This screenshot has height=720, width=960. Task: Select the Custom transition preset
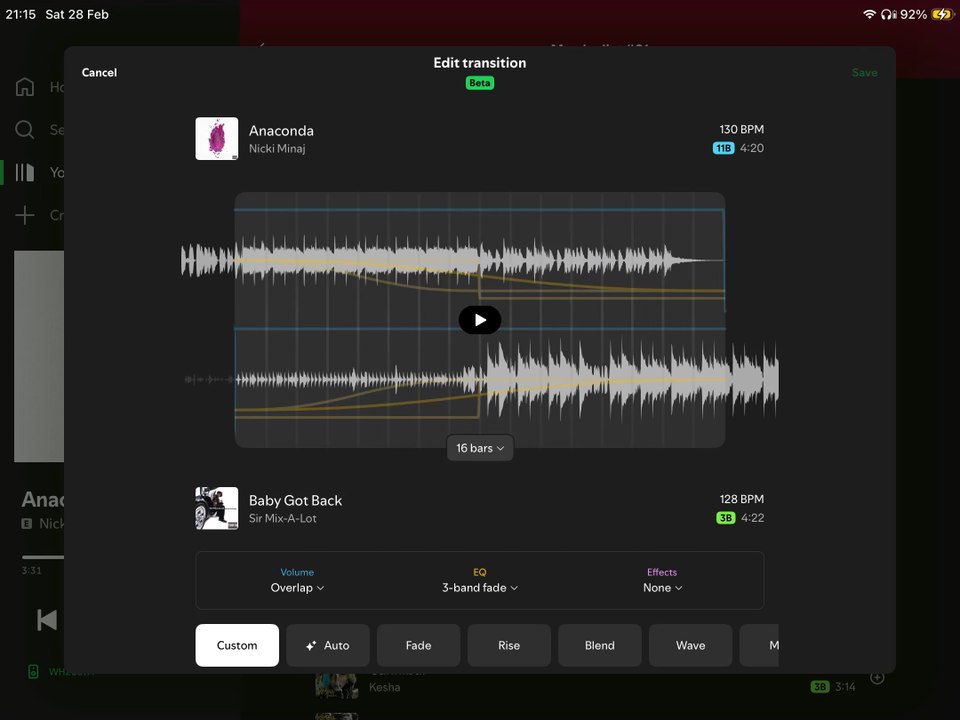(237, 645)
